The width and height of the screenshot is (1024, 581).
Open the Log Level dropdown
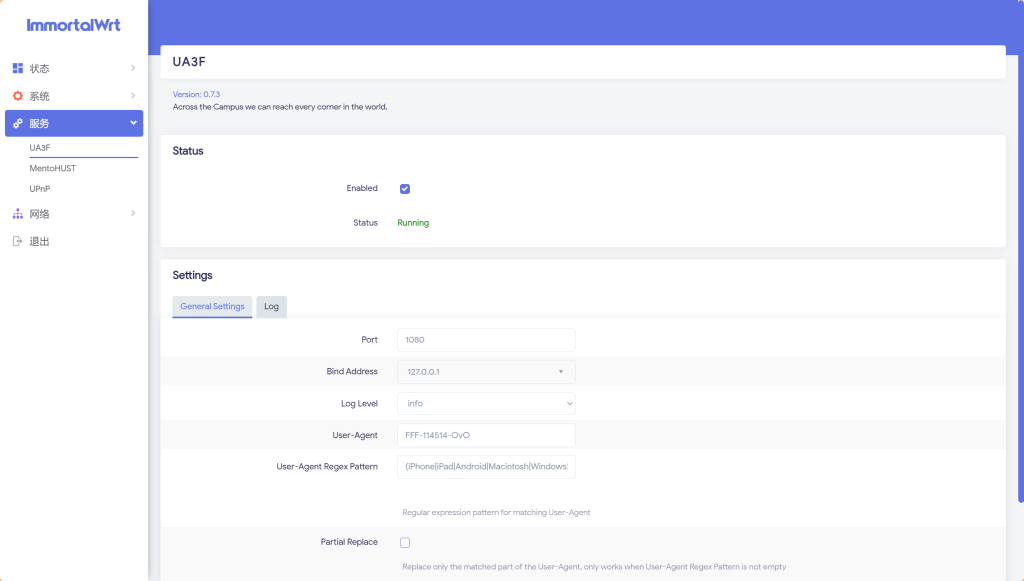tap(486, 403)
